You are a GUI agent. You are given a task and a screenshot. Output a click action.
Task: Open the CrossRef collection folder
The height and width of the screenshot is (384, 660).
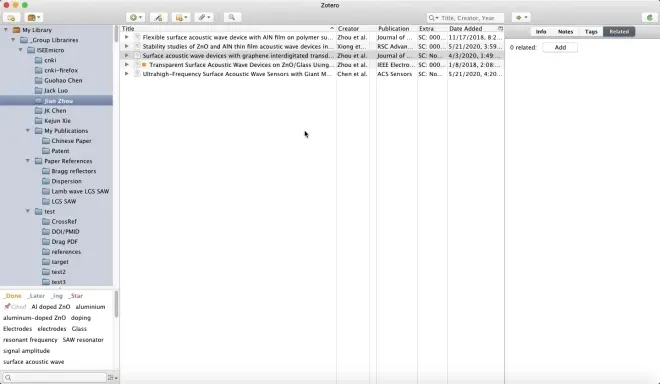pyautogui.click(x=64, y=221)
